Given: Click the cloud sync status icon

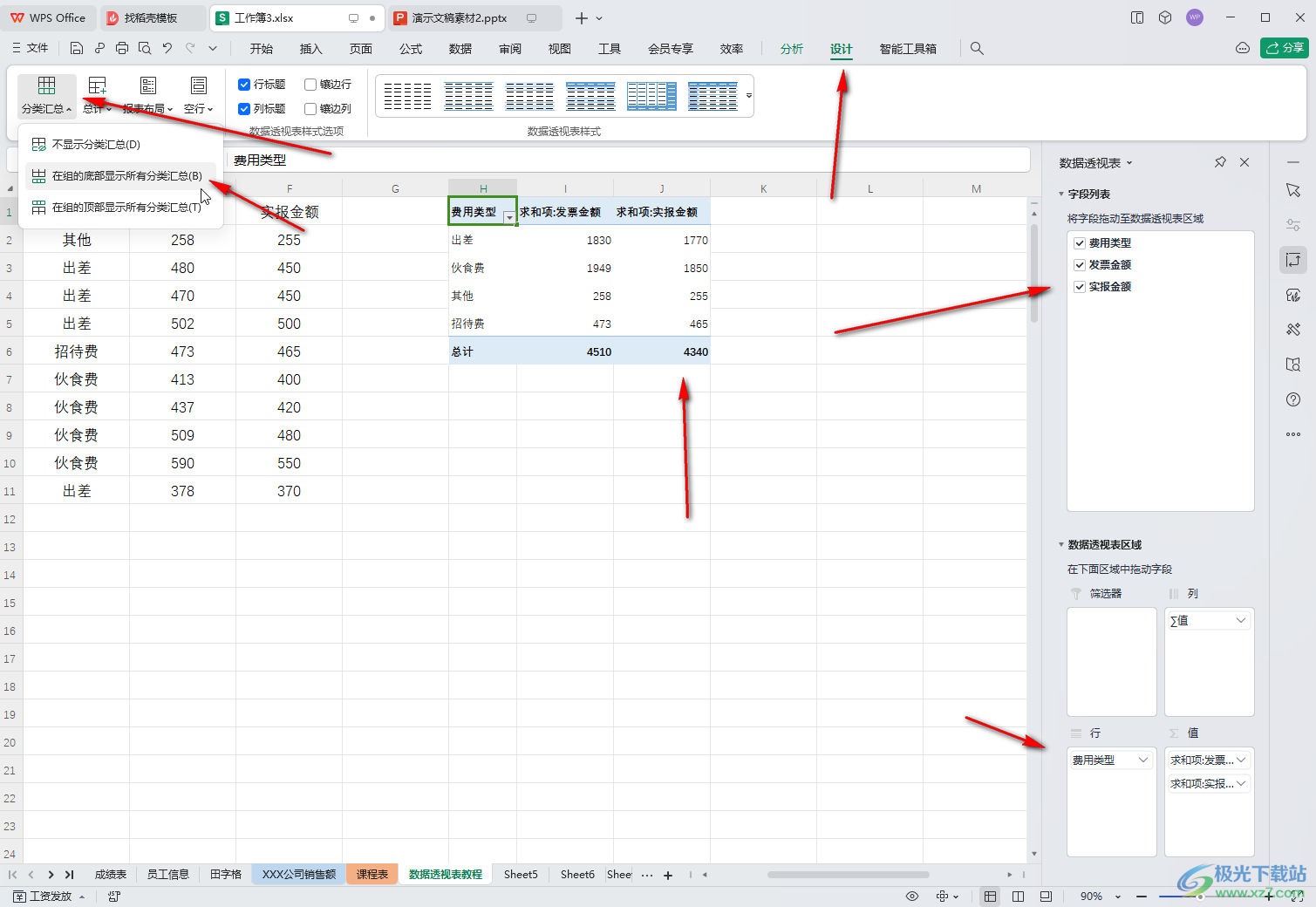Looking at the screenshot, I should point(1243,49).
